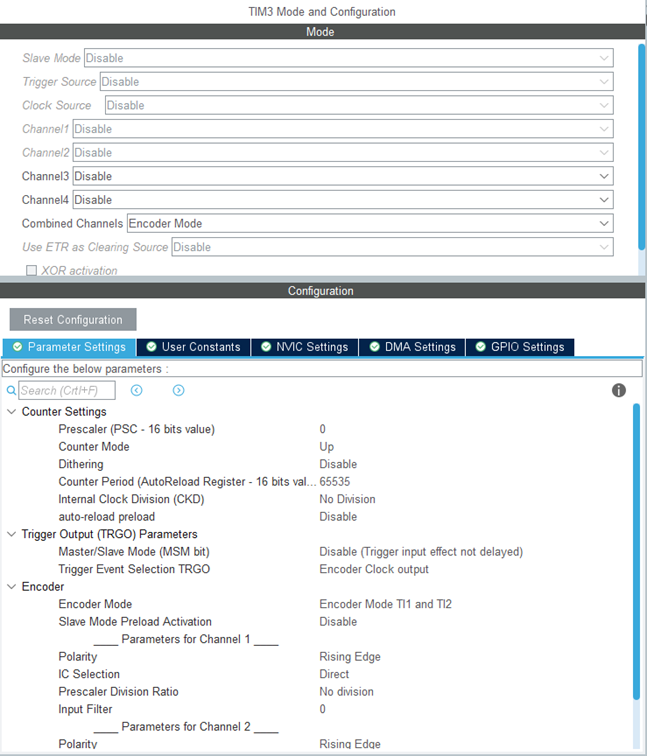Open Use ETR as Clearing Source dropdown
Image resolution: width=647 pixels, height=756 pixels.
coord(392,247)
